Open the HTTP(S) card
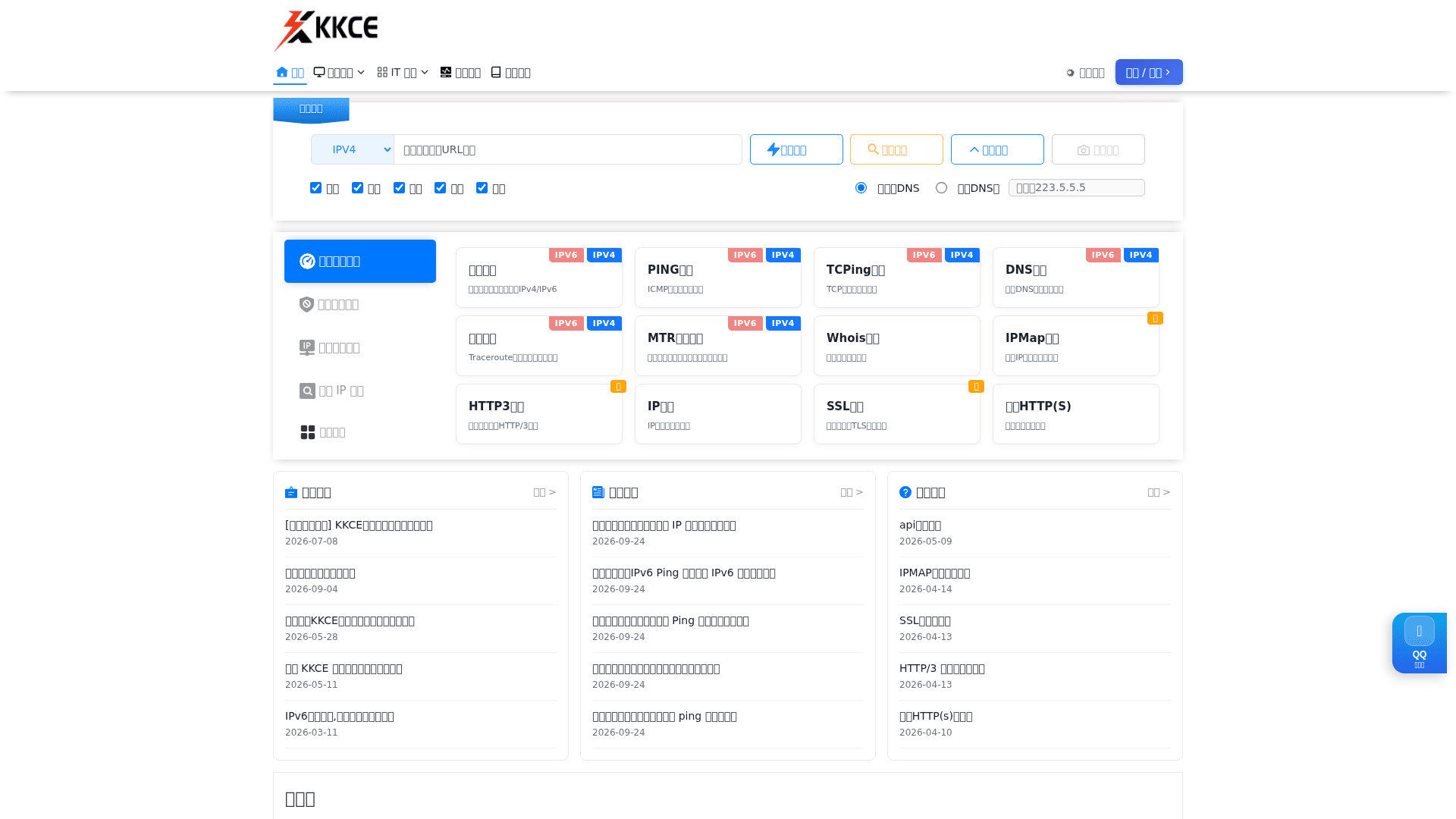 [1076, 414]
